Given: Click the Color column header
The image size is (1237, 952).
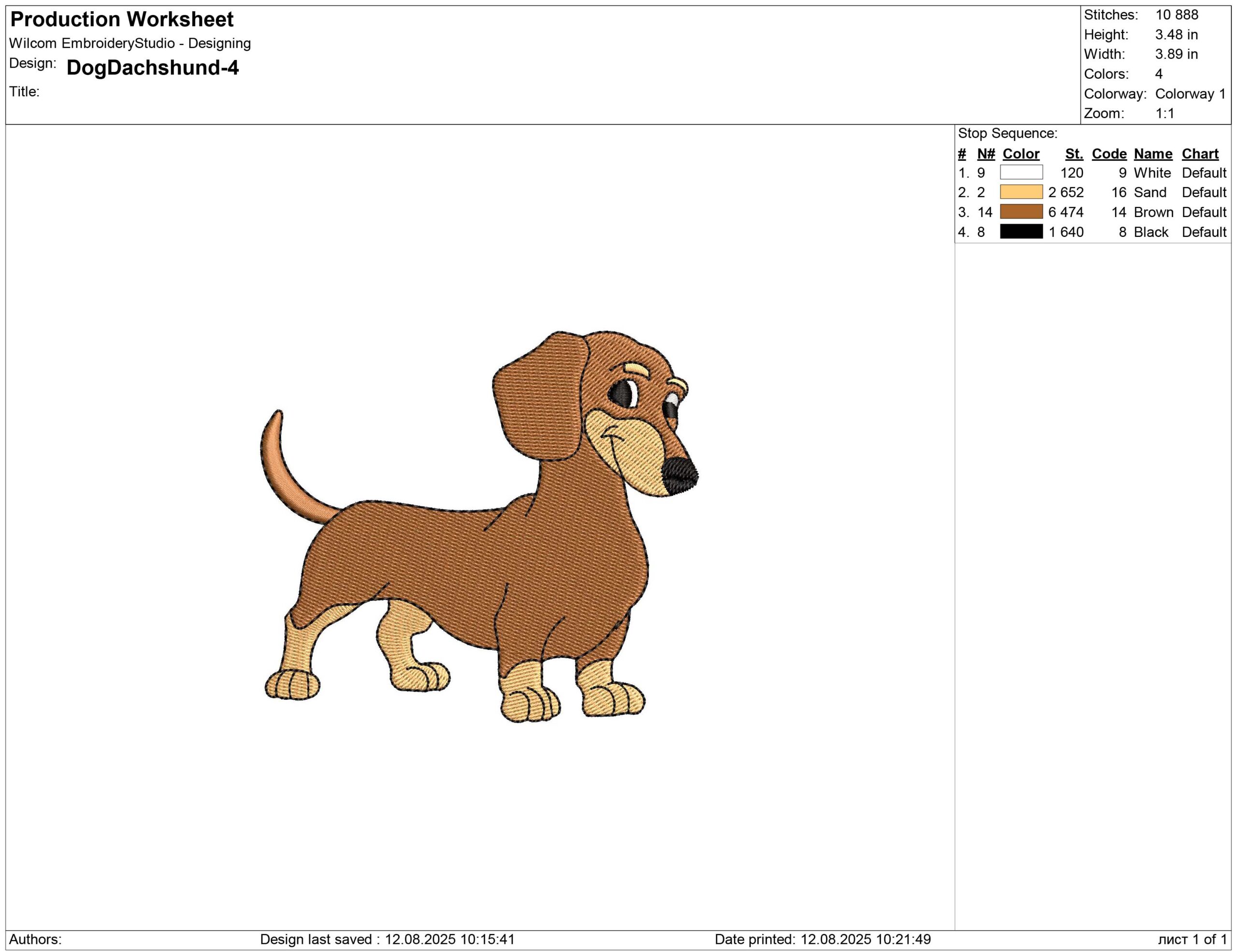Looking at the screenshot, I should (1021, 154).
